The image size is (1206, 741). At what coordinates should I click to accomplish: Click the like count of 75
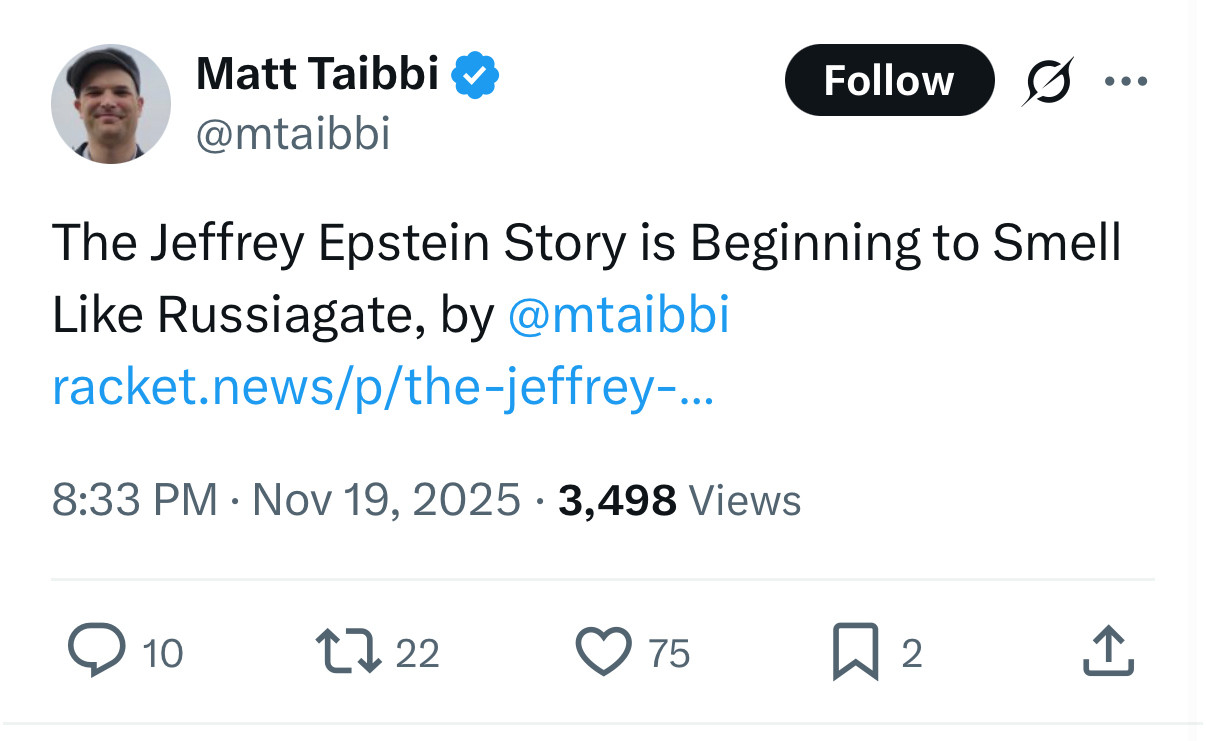[669, 654]
